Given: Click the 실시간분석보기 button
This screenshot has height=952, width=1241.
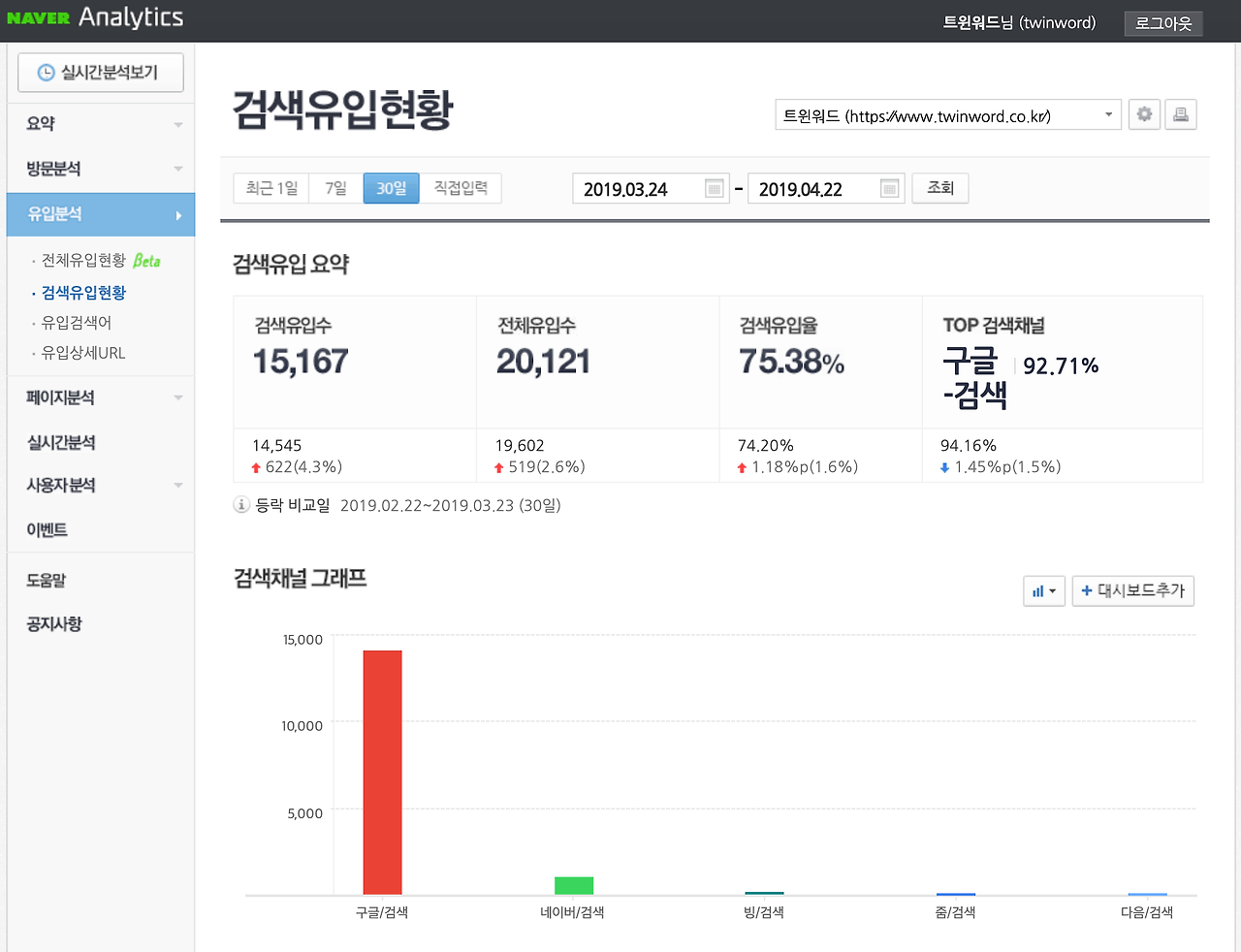Looking at the screenshot, I should pyautogui.click(x=101, y=73).
